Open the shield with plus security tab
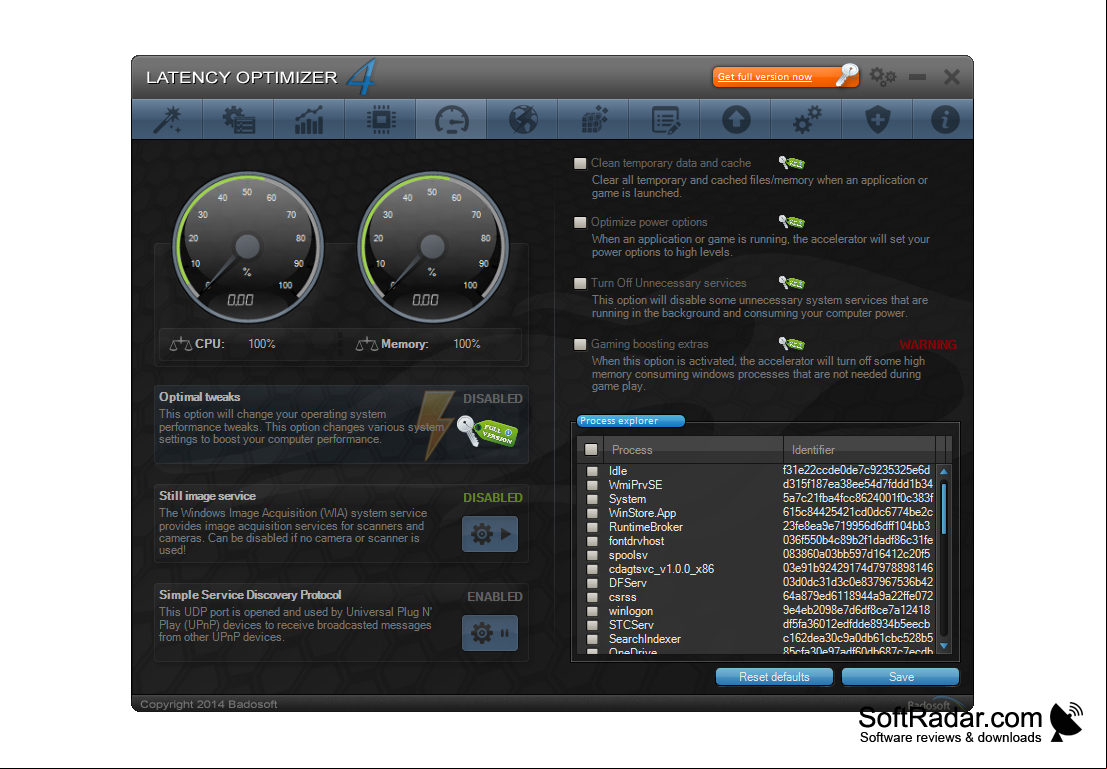 [x=878, y=119]
